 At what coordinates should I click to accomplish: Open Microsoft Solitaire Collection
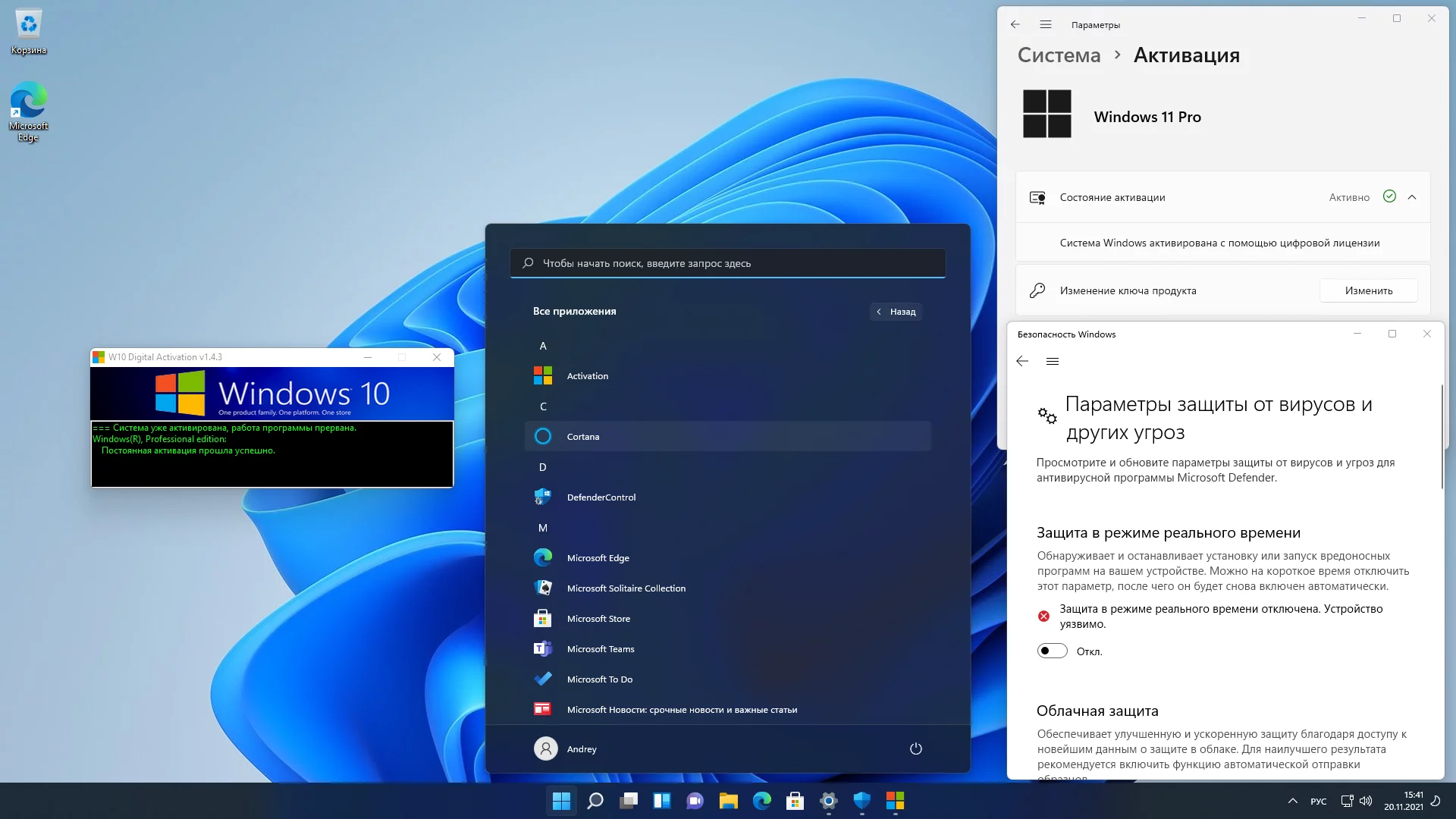626,588
